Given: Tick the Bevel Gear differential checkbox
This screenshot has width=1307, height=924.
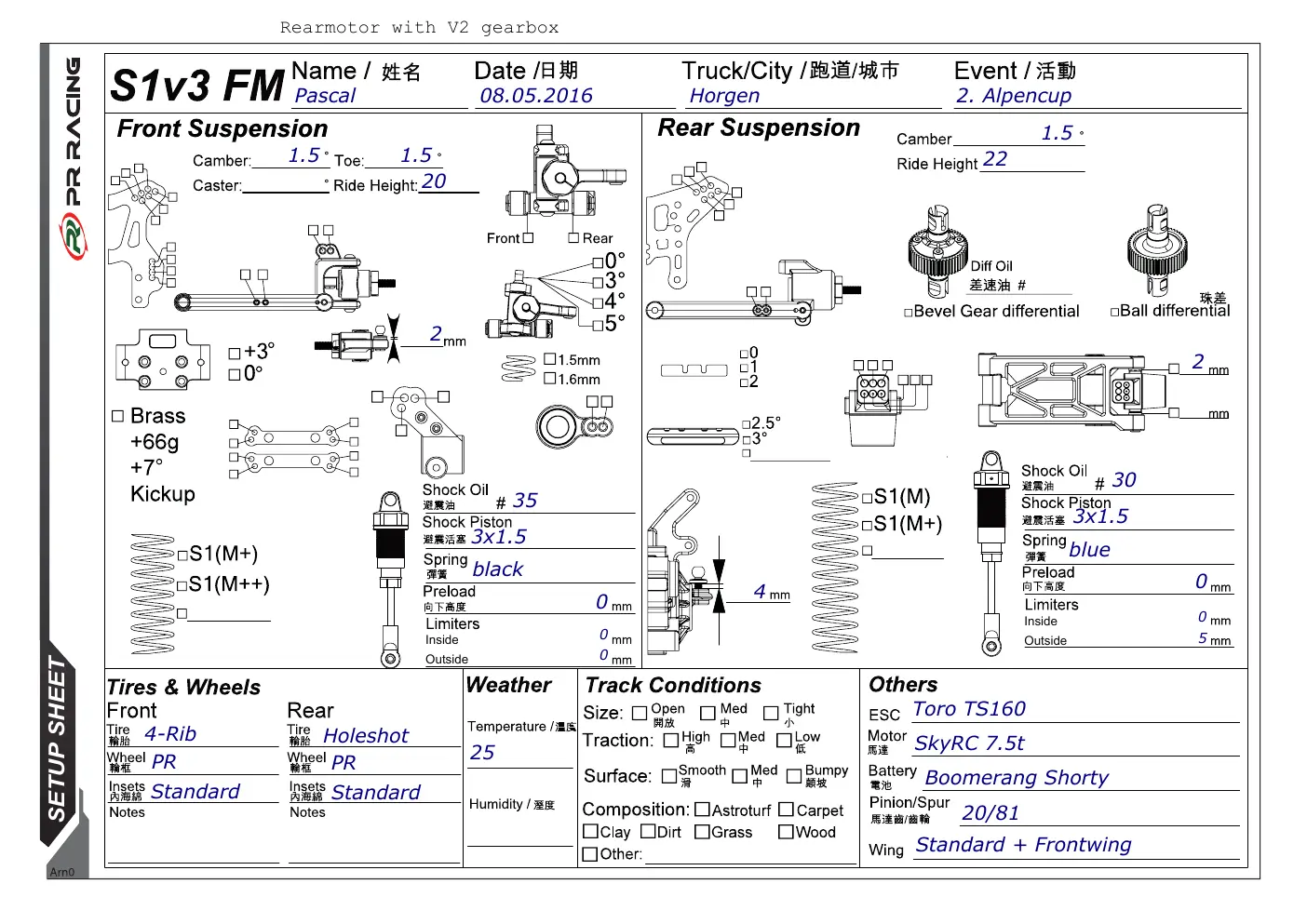Looking at the screenshot, I should [x=909, y=313].
